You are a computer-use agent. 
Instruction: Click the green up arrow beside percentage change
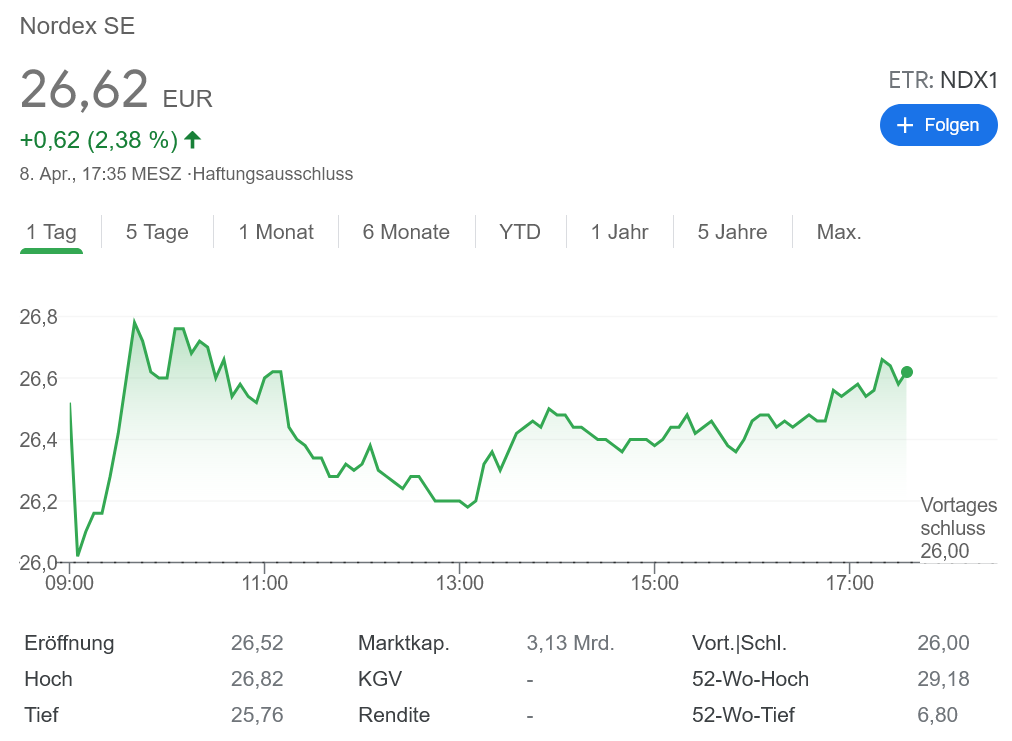click(x=193, y=139)
